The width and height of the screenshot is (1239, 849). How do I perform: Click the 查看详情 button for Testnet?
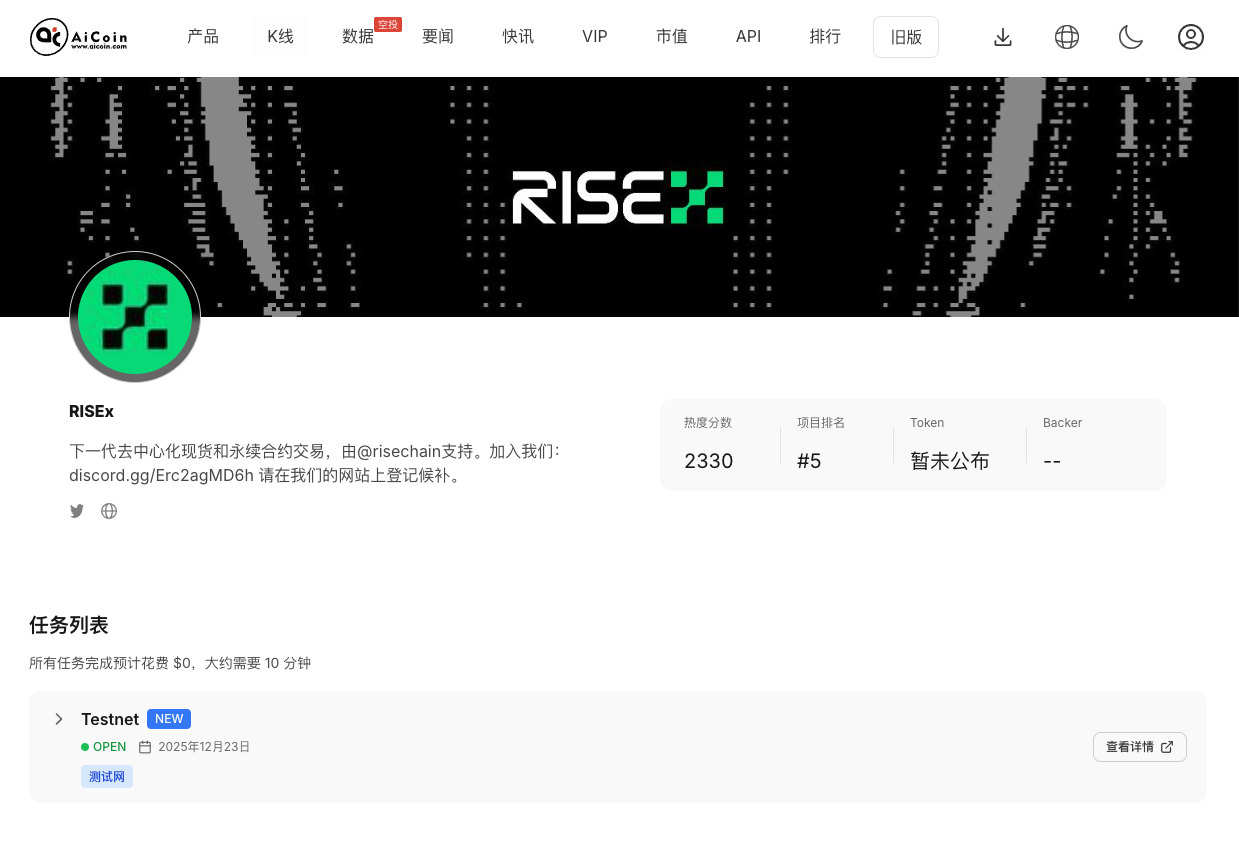(x=1139, y=747)
